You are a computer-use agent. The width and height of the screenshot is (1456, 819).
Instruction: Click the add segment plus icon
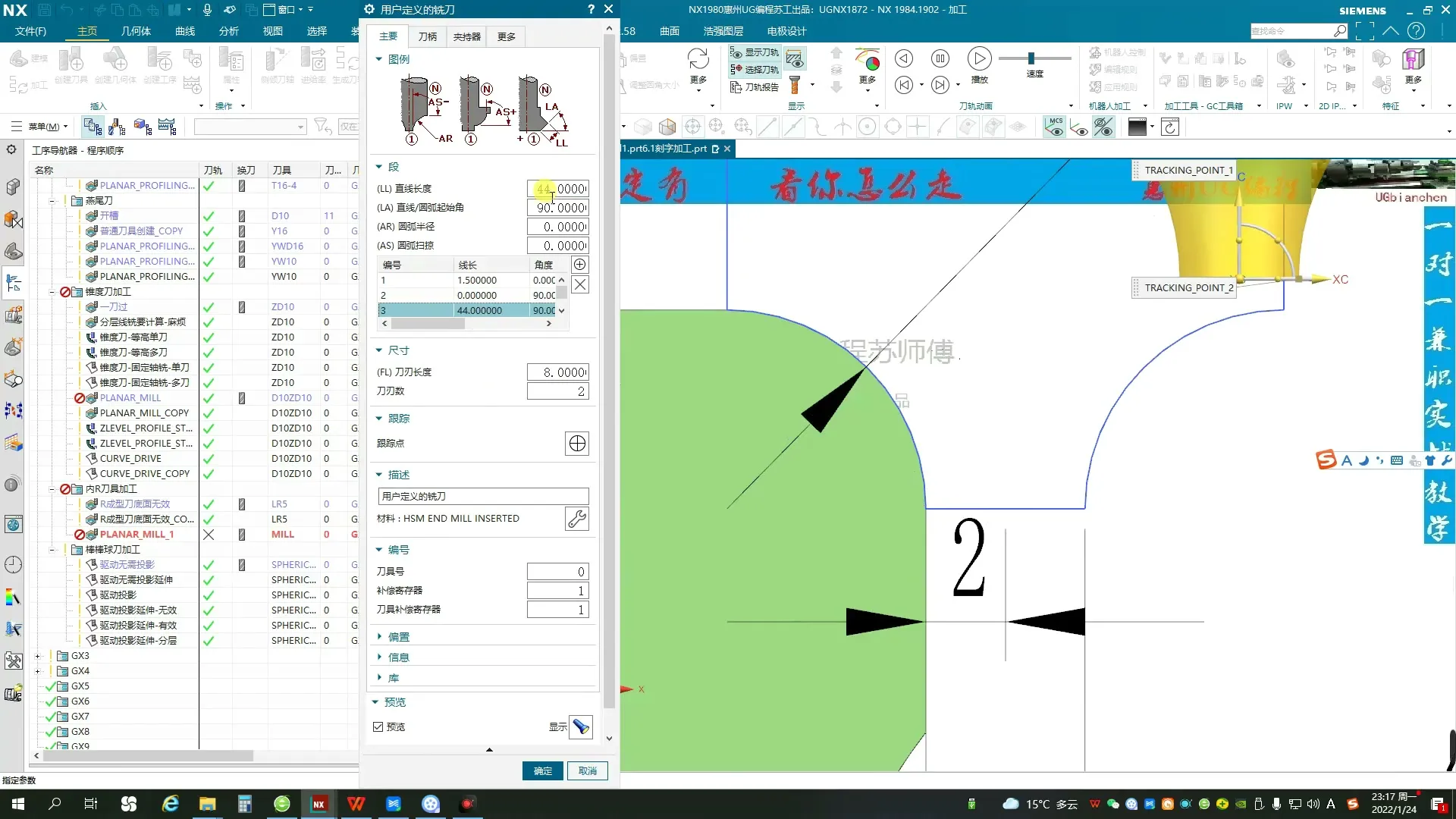[579, 264]
